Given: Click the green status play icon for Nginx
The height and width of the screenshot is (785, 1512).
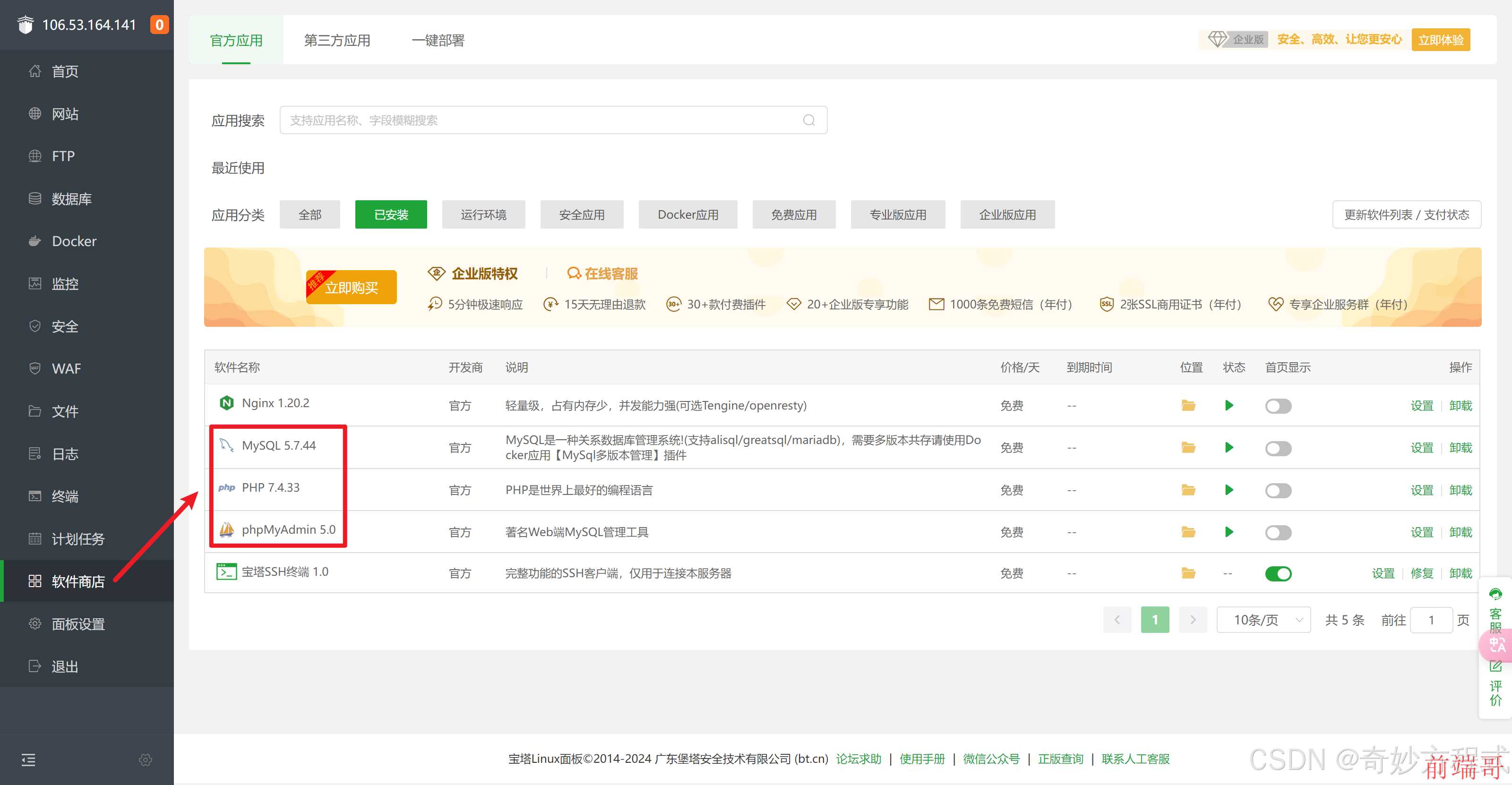Looking at the screenshot, I should click(1229, 405).
